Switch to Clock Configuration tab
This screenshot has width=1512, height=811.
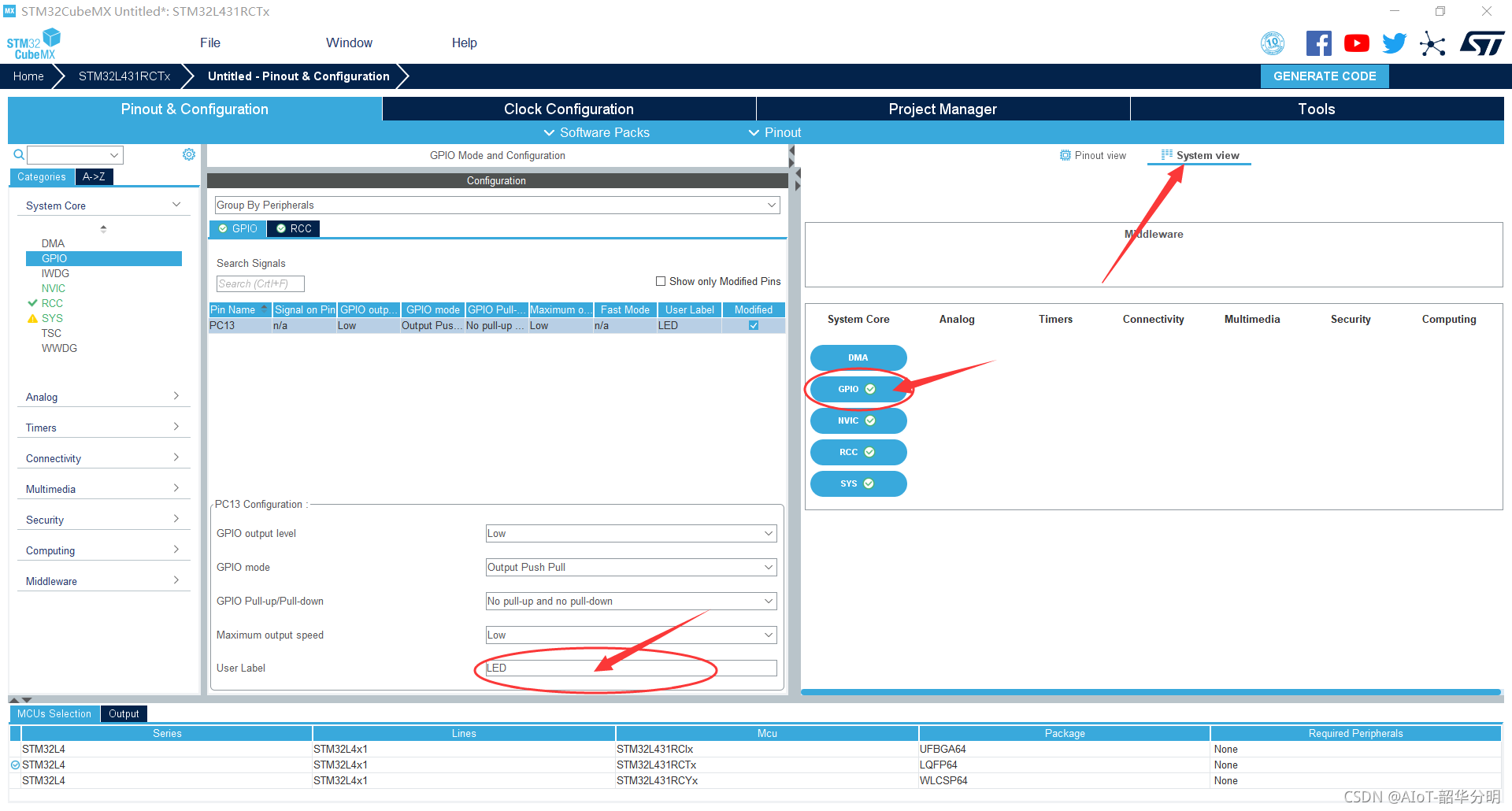click(x=569, y=109)
